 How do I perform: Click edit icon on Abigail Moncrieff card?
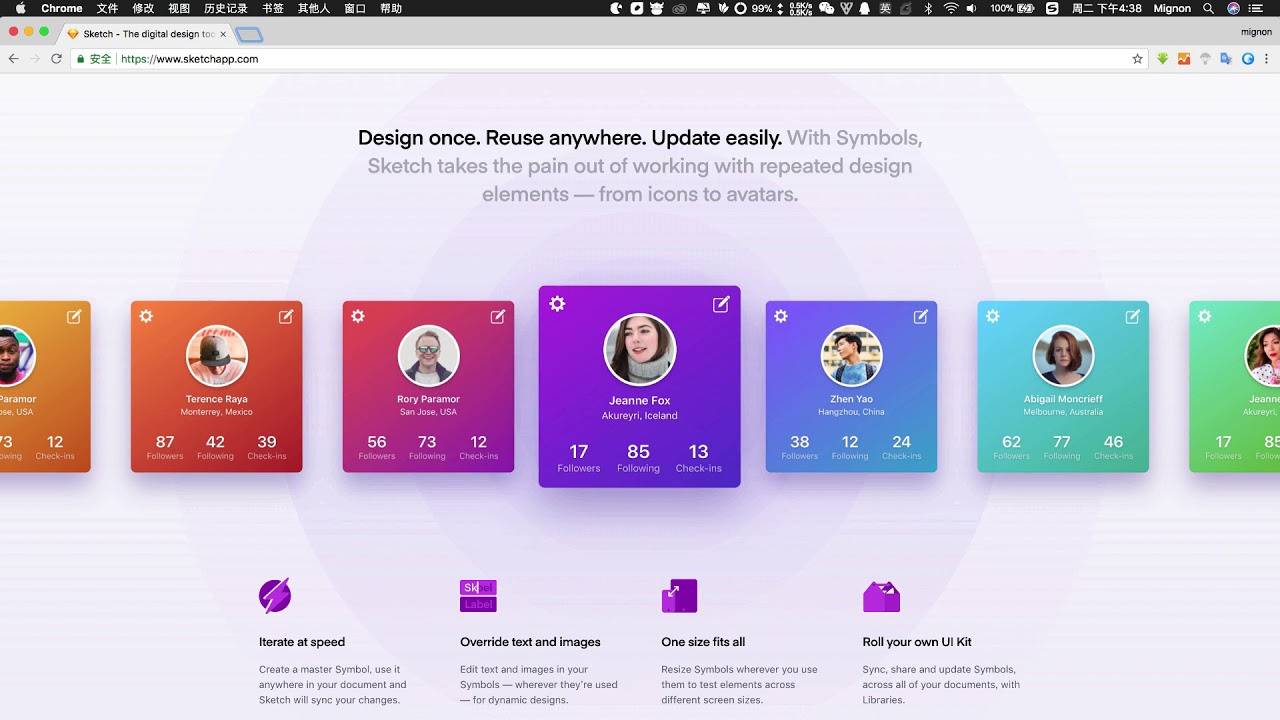point(1133,316)
